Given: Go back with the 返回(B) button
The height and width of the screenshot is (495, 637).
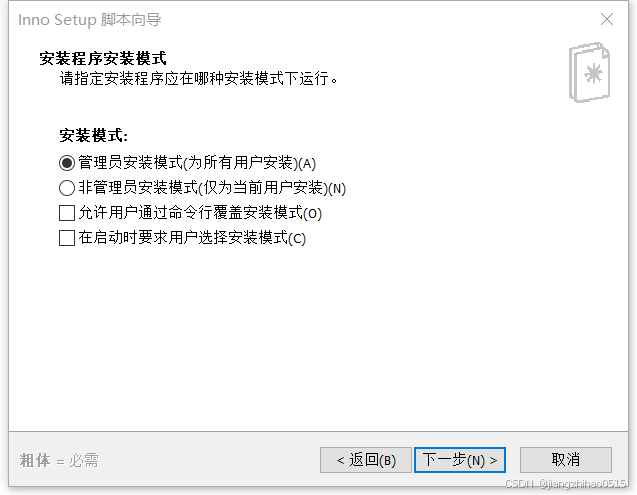Looking at the screenshot, I should (x=366, y=460).
